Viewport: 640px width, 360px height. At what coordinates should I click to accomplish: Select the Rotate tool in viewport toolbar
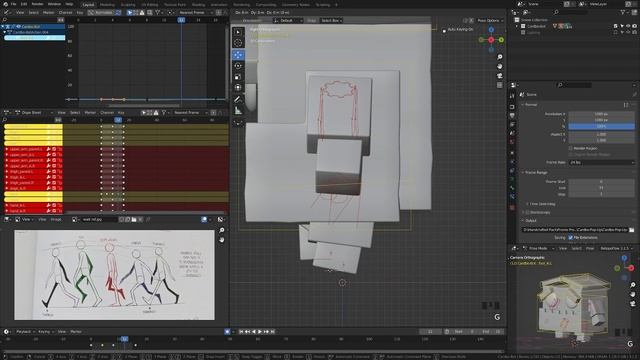point(238,65)
